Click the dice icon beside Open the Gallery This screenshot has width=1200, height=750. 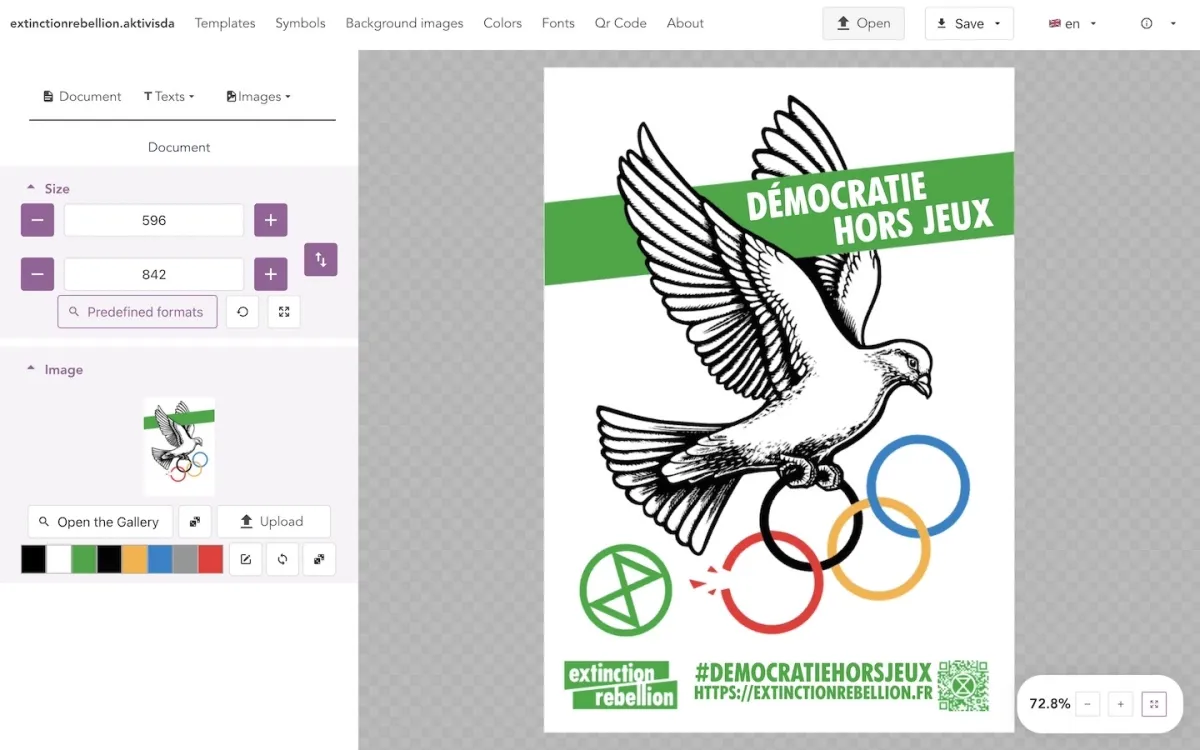point(195,522)
